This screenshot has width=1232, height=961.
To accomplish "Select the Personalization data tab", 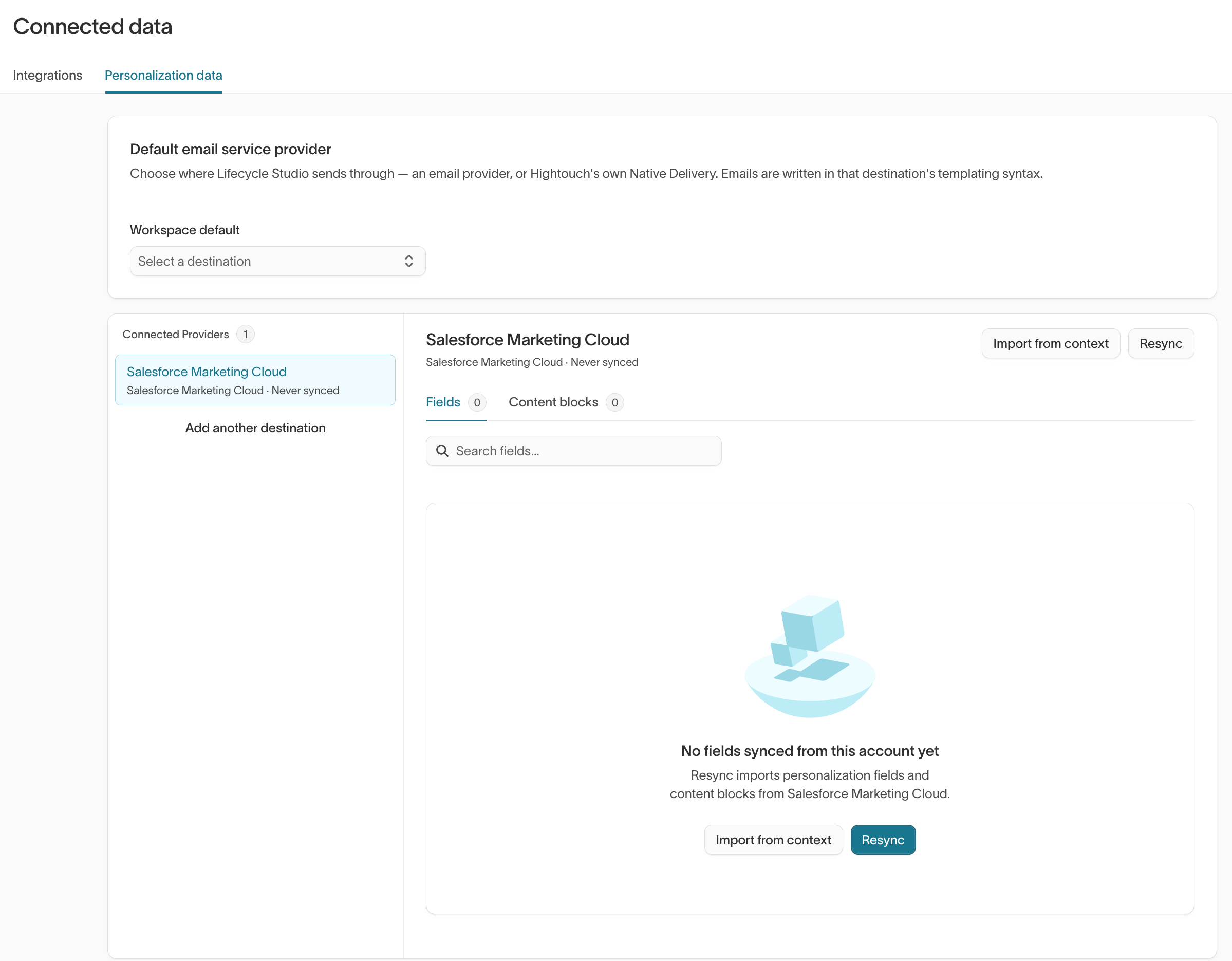I will coord(163,75).
